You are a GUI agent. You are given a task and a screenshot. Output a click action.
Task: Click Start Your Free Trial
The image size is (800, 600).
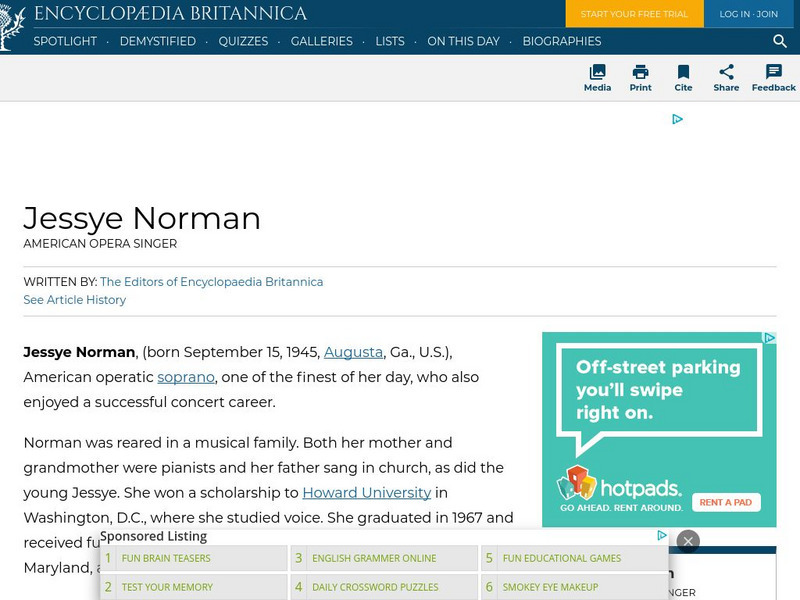click(x=634, y=15)
